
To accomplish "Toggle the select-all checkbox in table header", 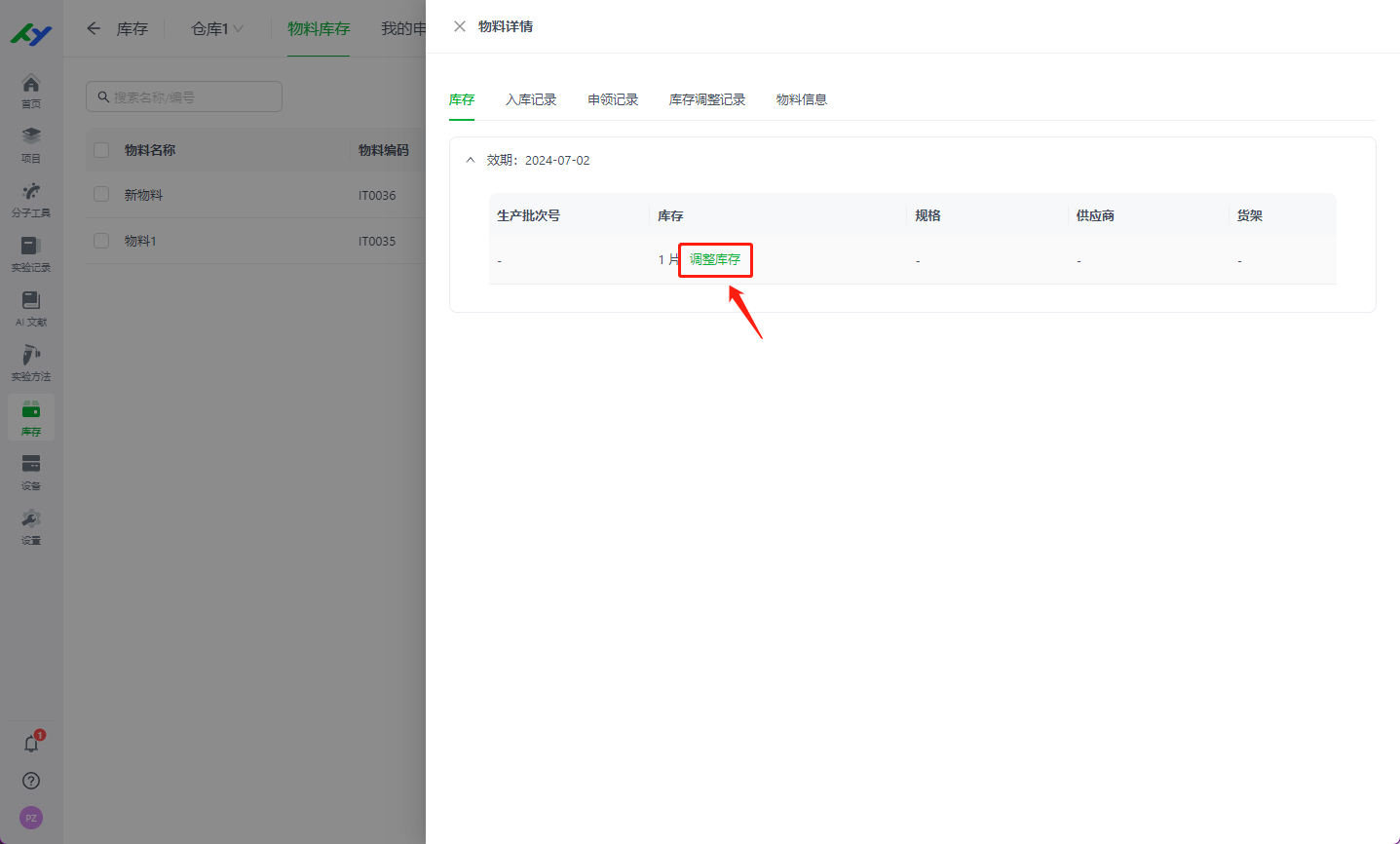I will (x=100, y=149).
